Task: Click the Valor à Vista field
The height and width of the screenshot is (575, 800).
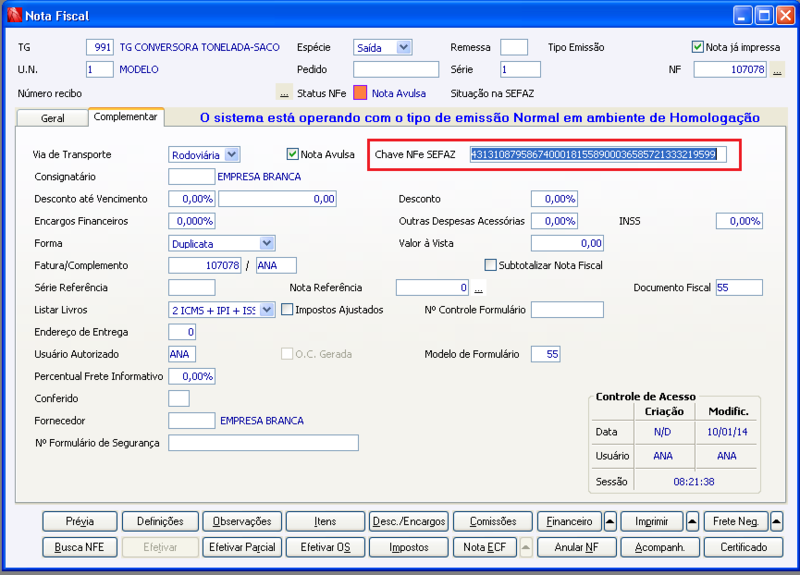Action: pos(567,243)
